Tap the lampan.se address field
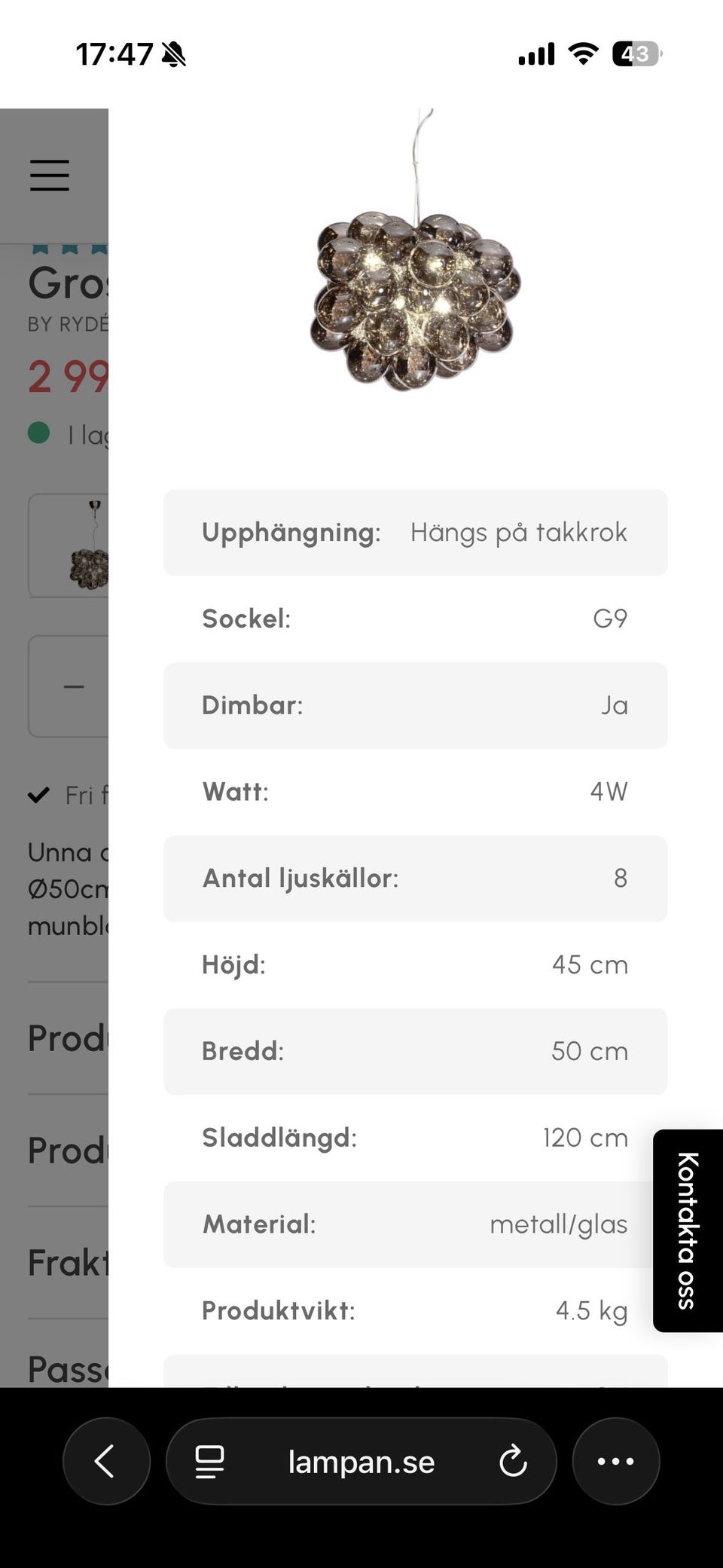The width and height of the screenshot is (723, 1568). [361, 1462]
